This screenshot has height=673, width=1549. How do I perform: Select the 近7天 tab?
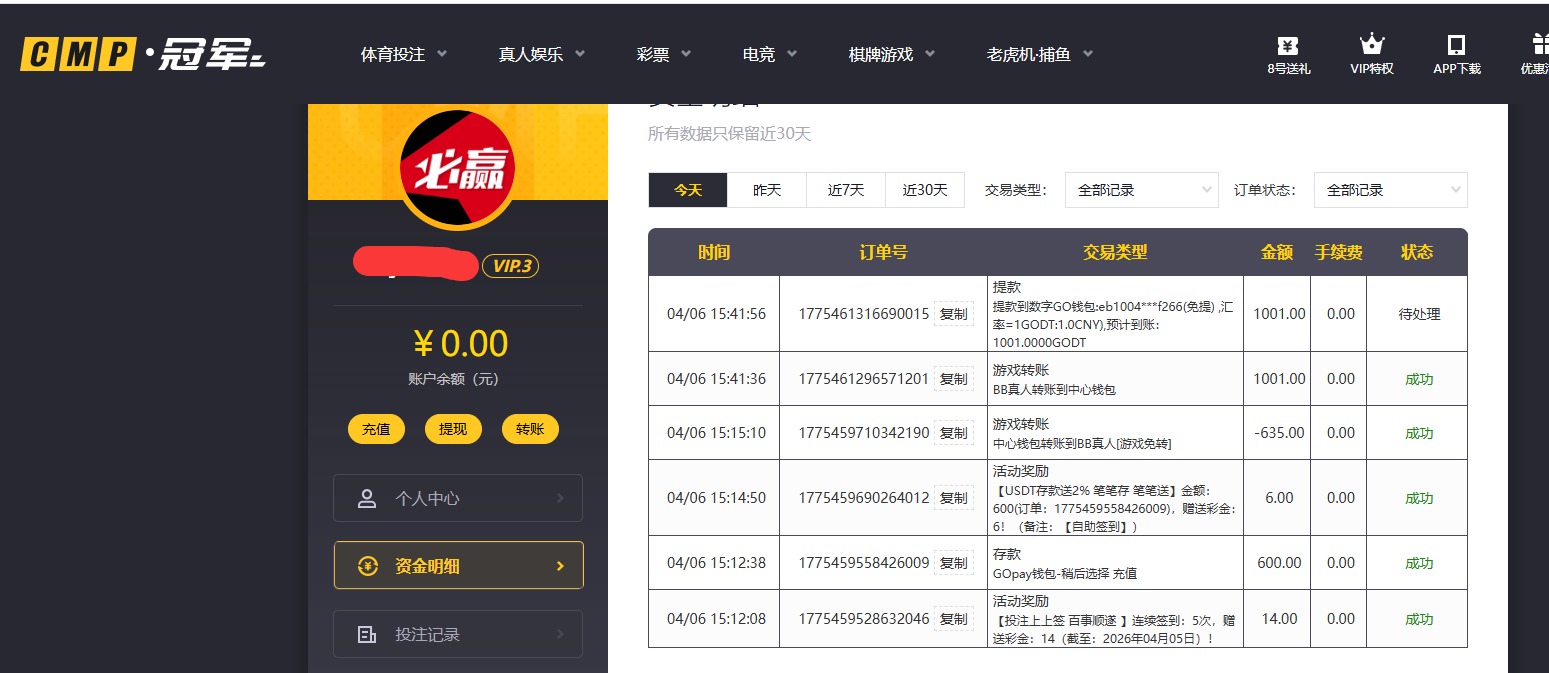coord(845,189)
